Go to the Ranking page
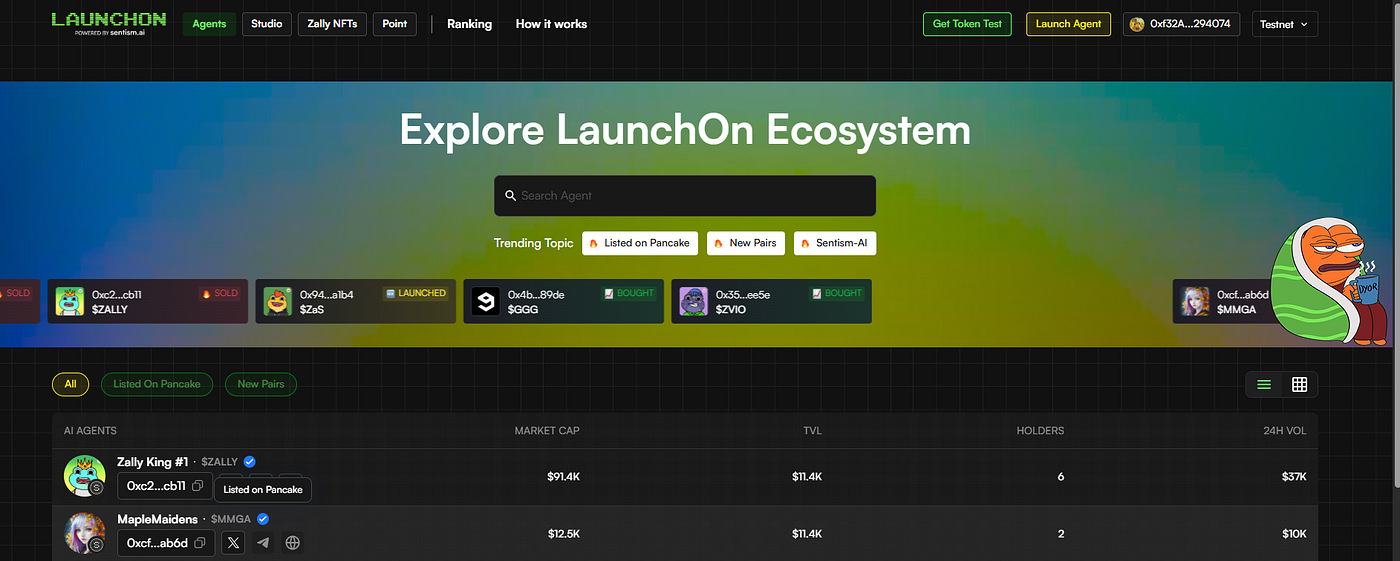 click(469, 24)
